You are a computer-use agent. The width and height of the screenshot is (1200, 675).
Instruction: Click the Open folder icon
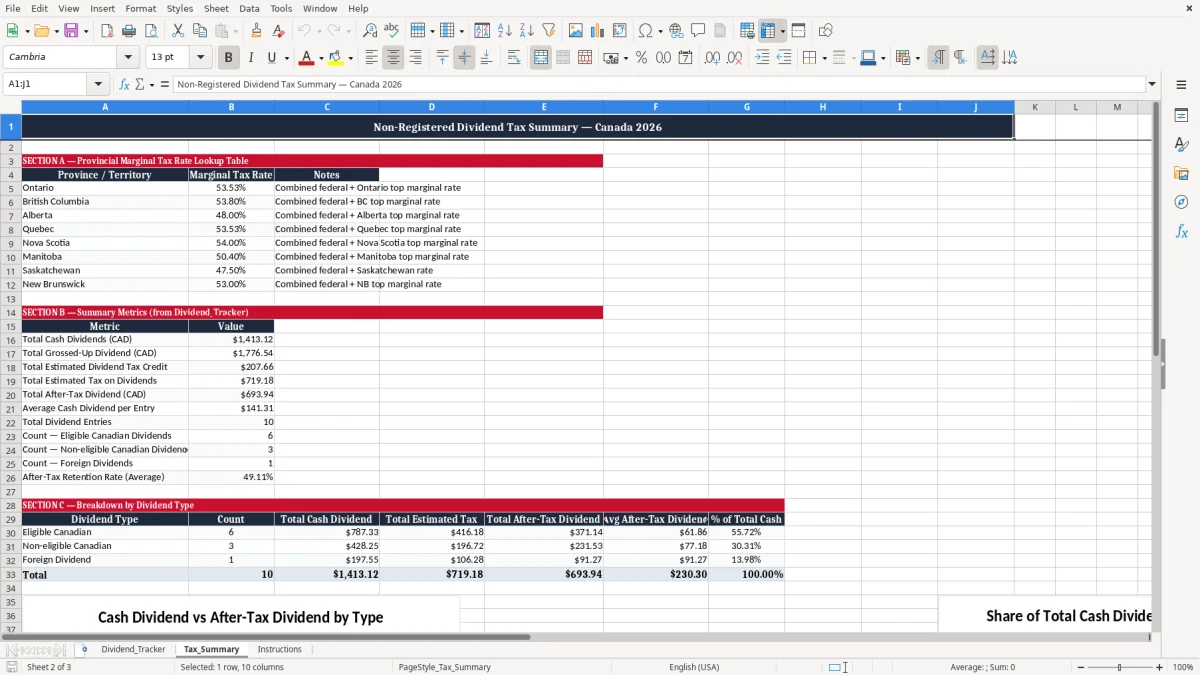pos(40,31)
